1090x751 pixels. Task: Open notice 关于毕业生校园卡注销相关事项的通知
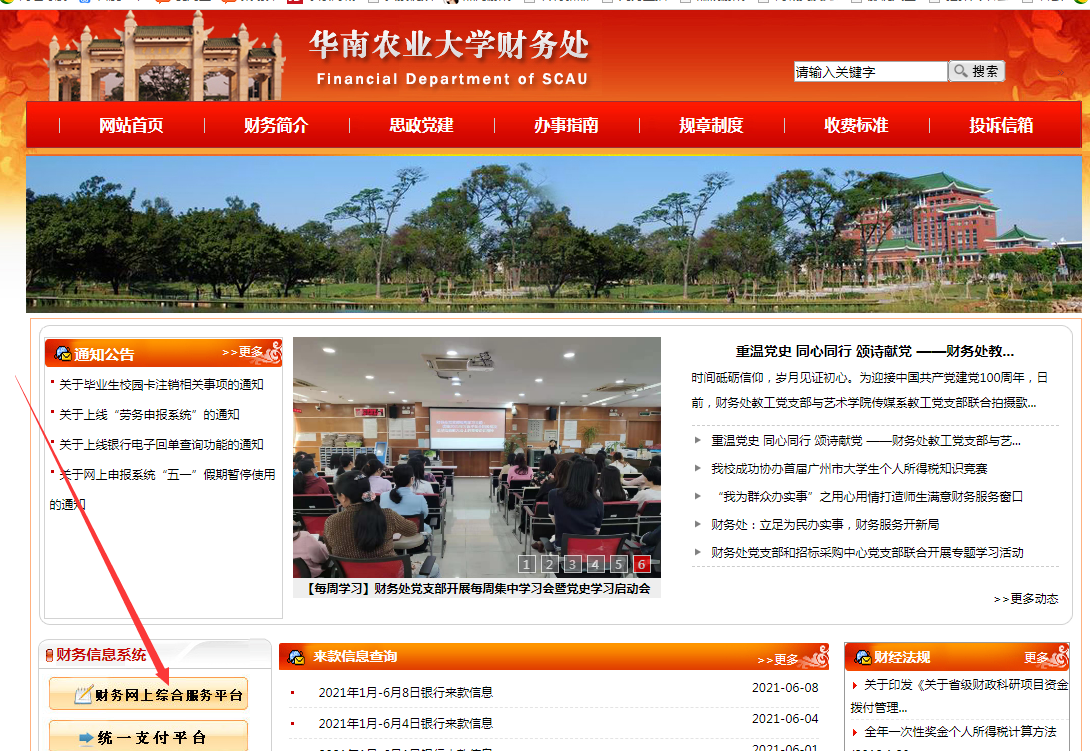tap(161, 385)
